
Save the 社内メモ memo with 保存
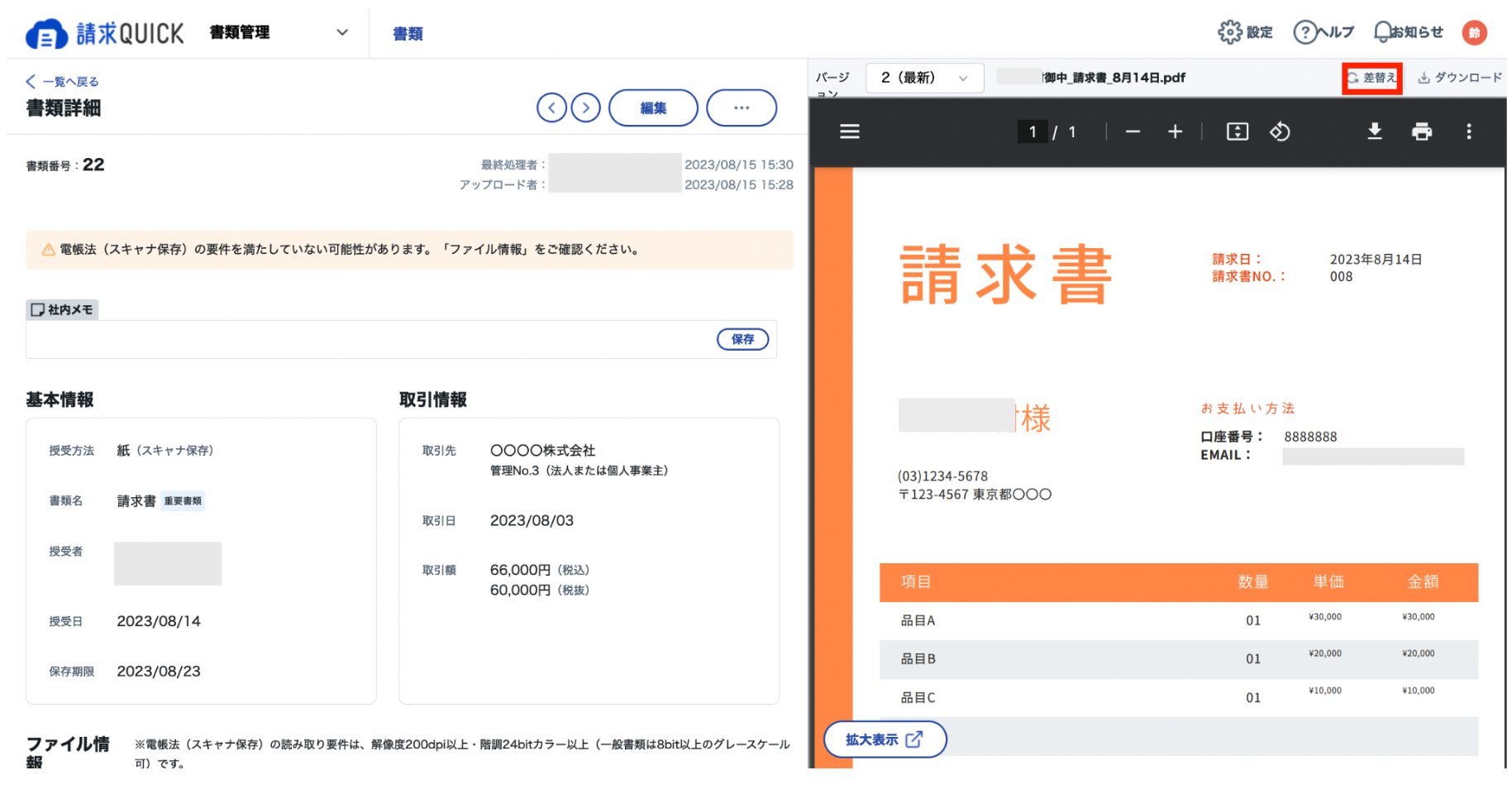point(742,339)
